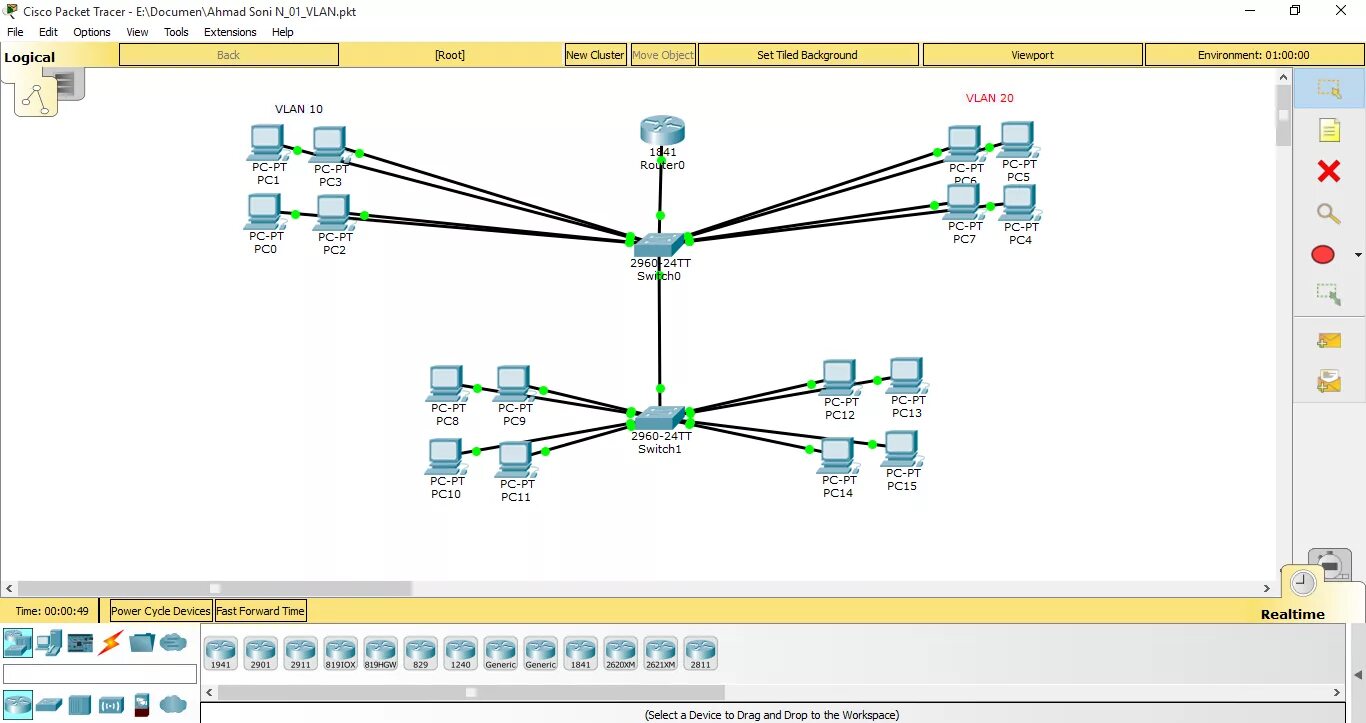
Task: Select the Place Note tool
Action: [x=1330, y=130]
